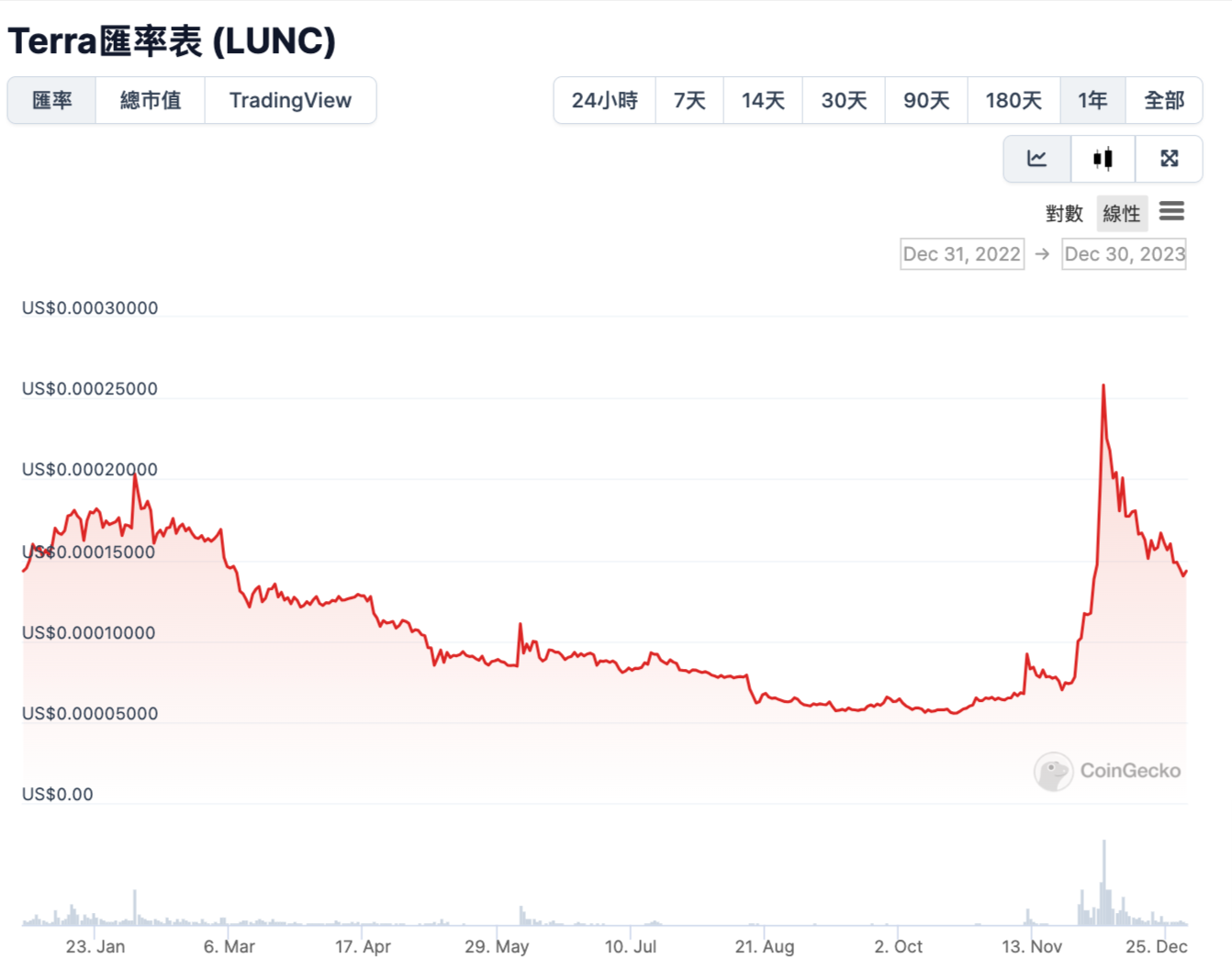Viewport: 1232px width, 969px height.
Task: Open the Dec 30, 2023 end date picker
Action: [1124, 254]
